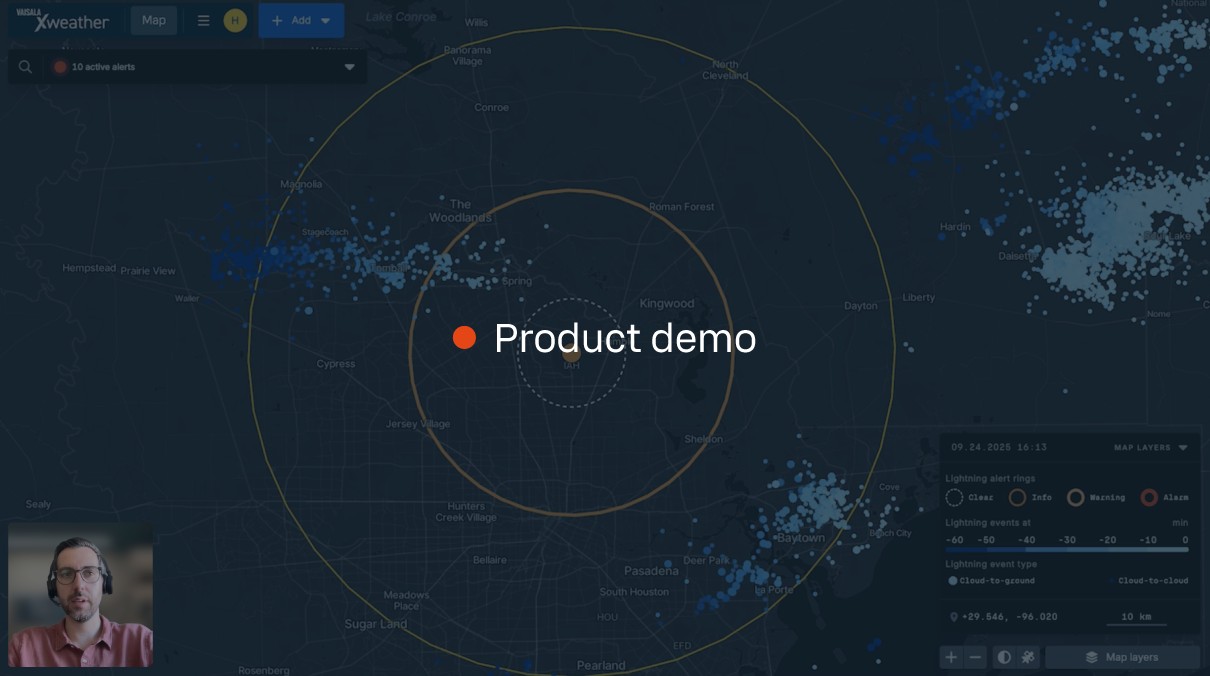Open the hamburger menu icon
Viewport: 1210px width, 676px height.
pyautogui.click(x=203, y=20)
